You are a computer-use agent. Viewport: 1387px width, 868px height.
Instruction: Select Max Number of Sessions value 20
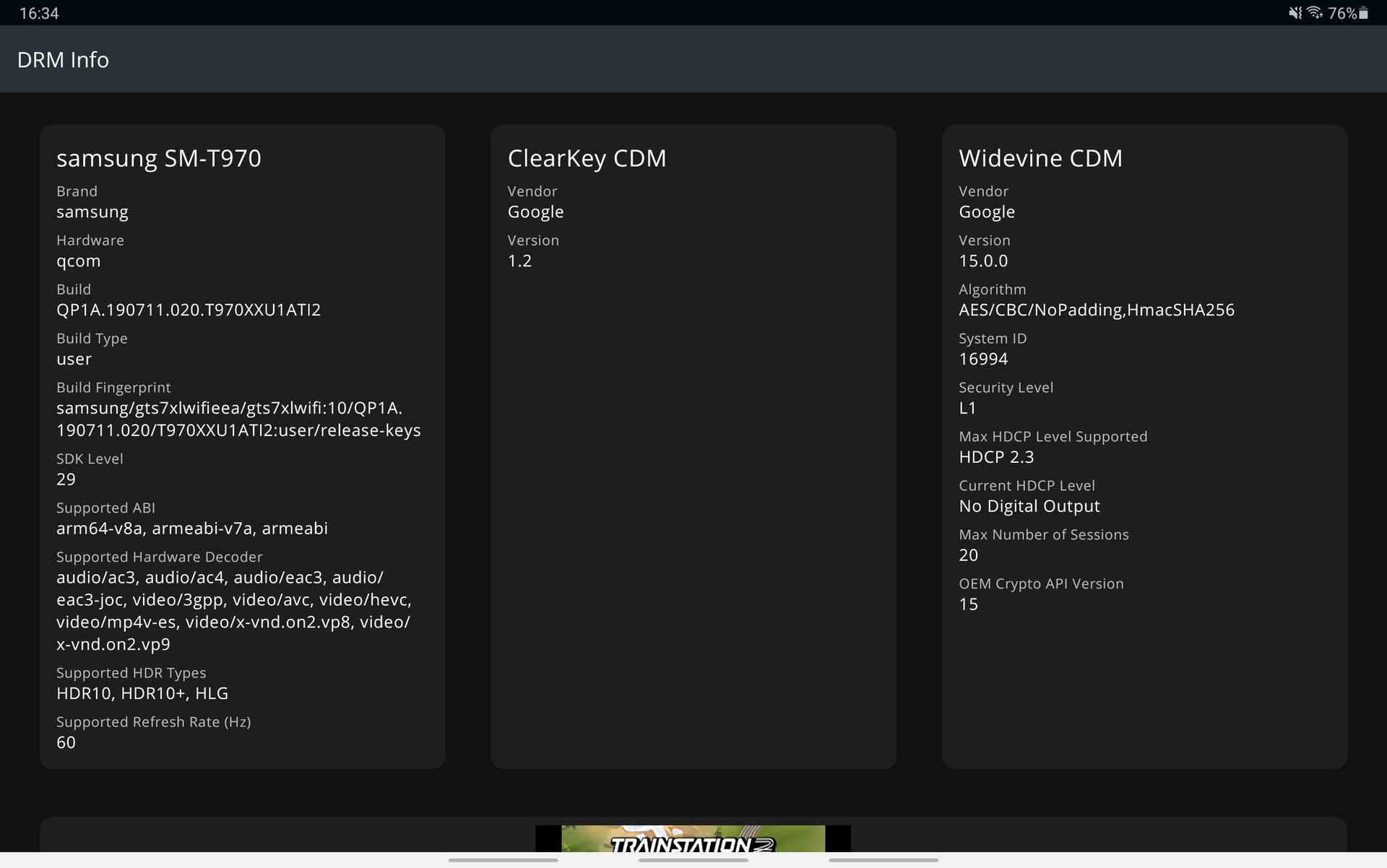(968, 555)
